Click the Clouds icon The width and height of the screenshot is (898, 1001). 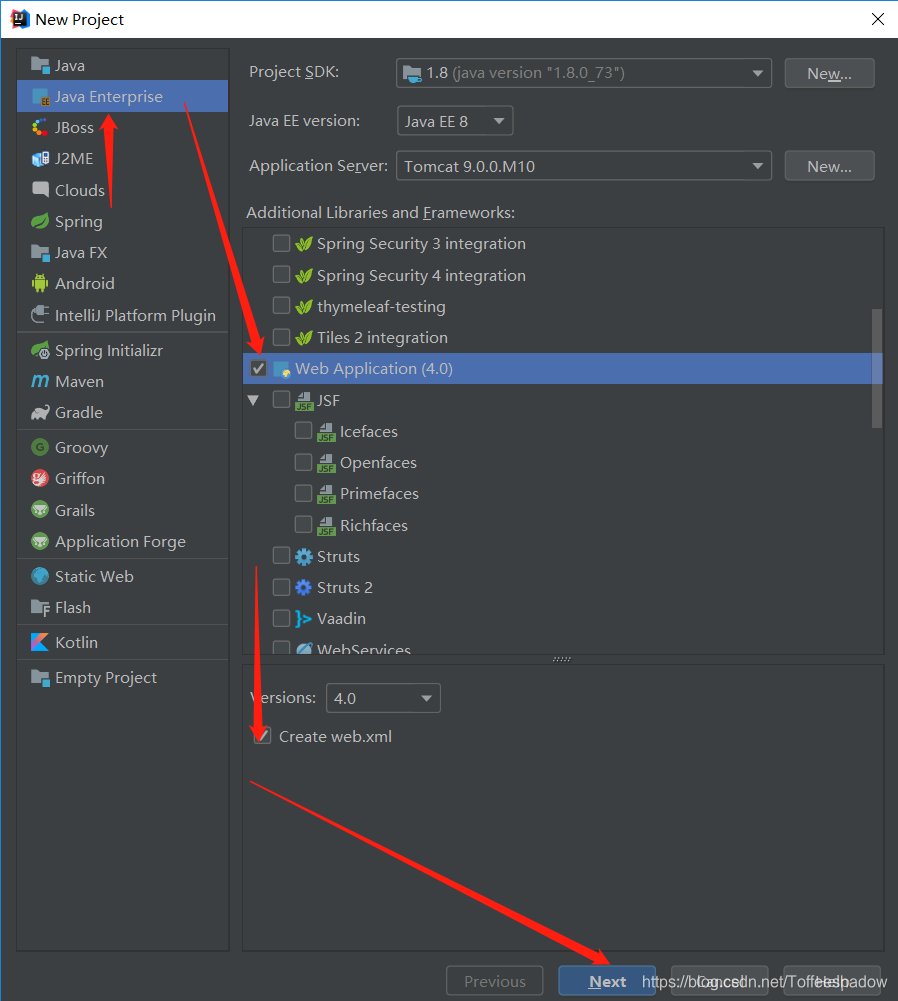point(40,190)
